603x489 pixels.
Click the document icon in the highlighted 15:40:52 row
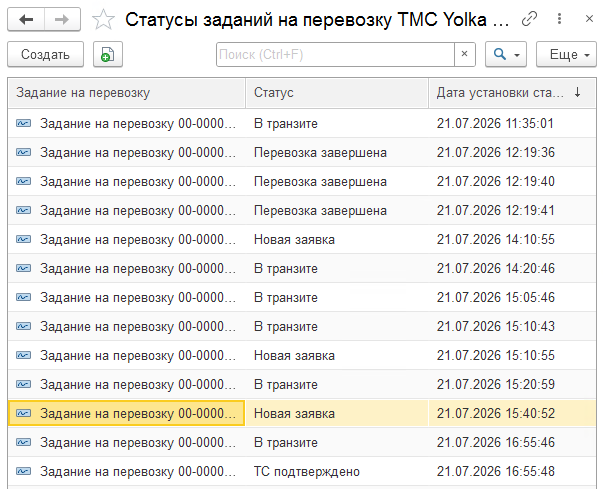tap(23, 413)
